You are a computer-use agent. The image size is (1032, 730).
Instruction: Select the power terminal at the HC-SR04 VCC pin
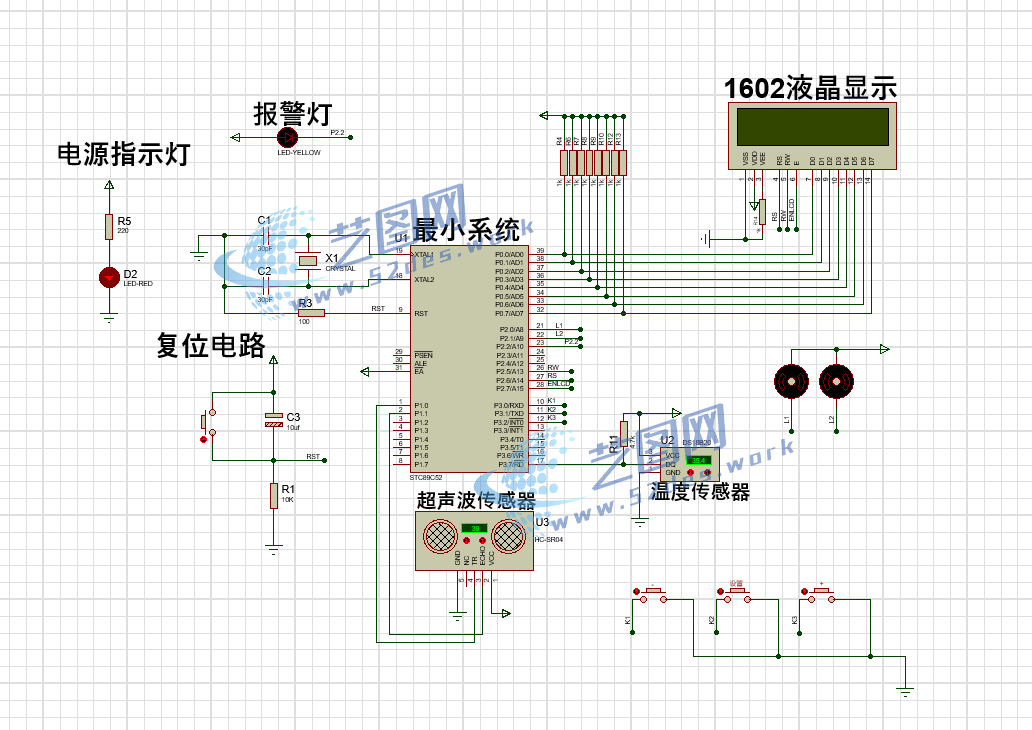pos(506,613)
